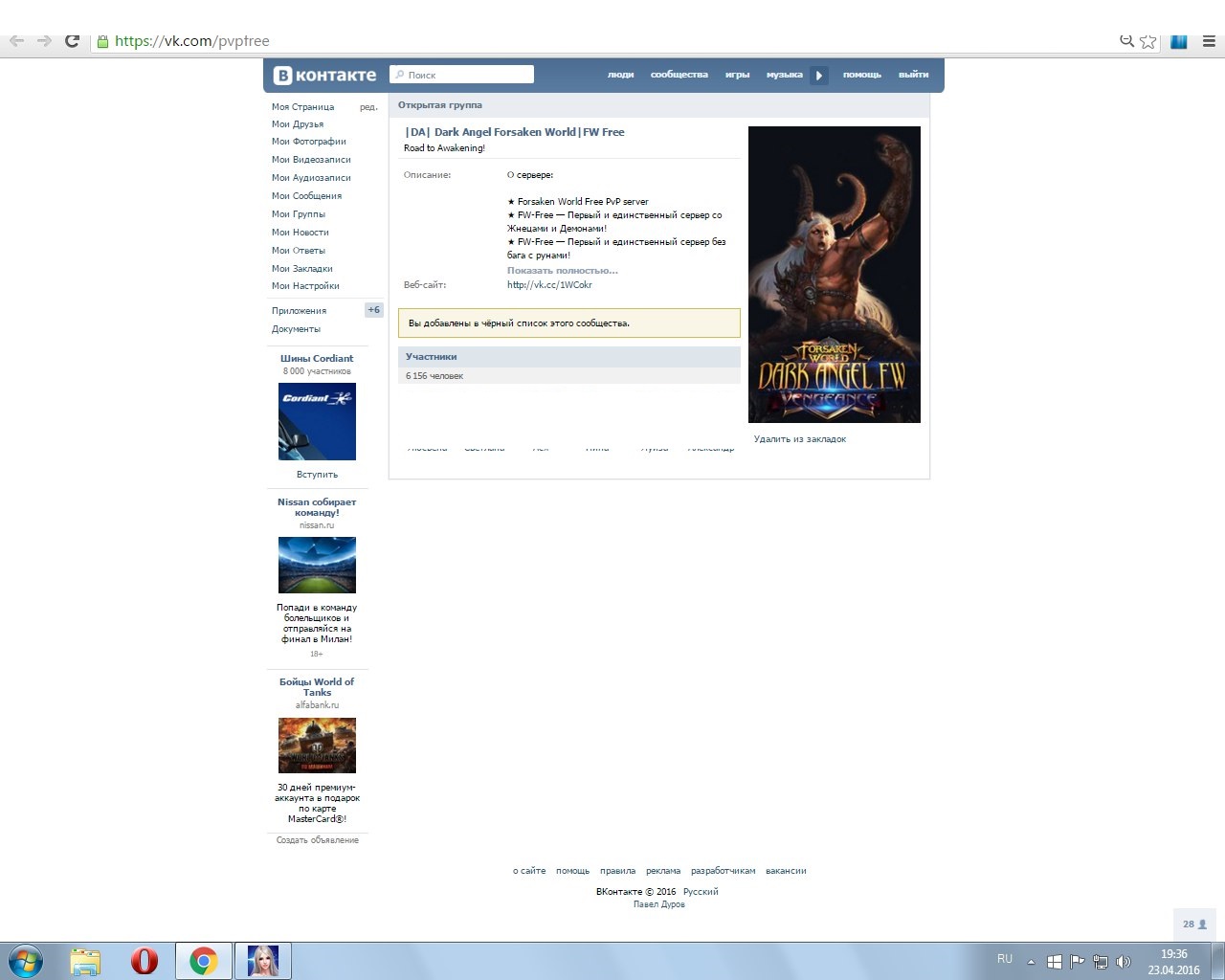1225x980 pixels.
Task: Click the network icon in system tray
Action: point(1101,962)
